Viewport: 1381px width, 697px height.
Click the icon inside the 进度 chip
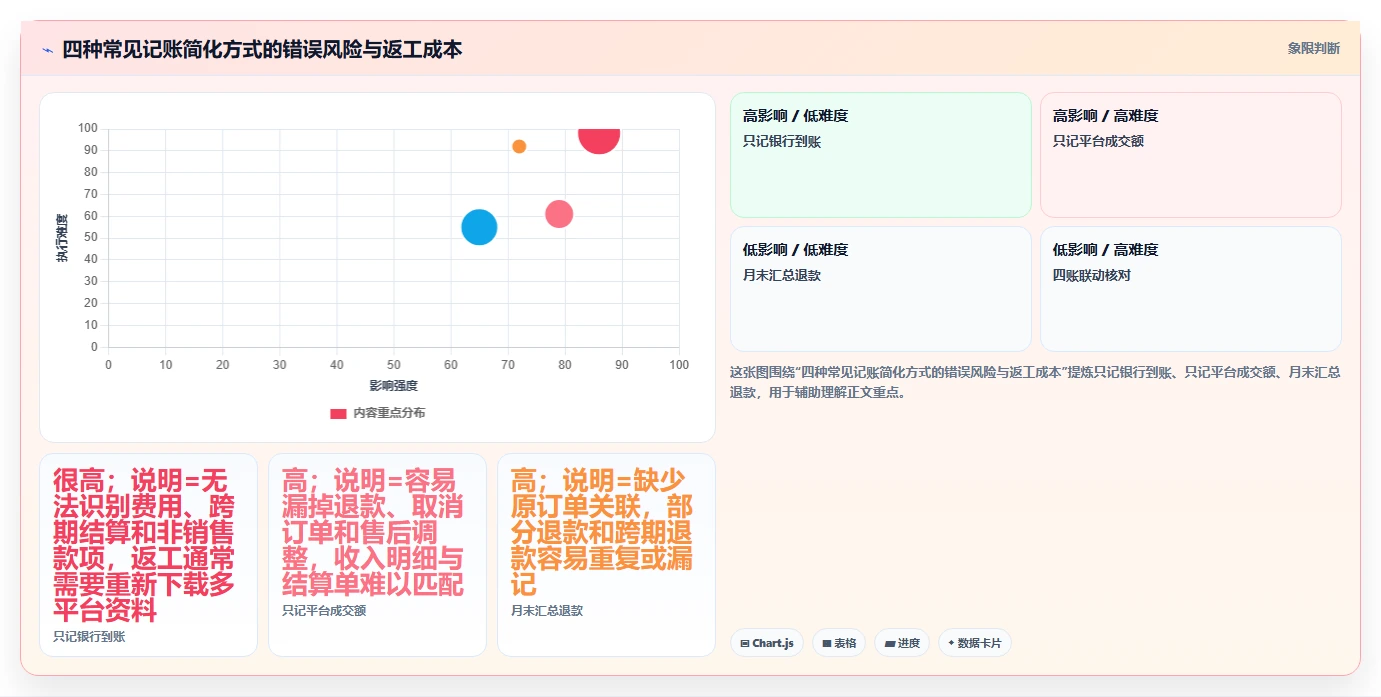889,644
